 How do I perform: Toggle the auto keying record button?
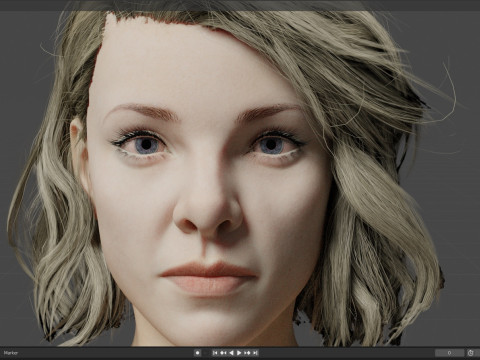click(x=197, y=353)
